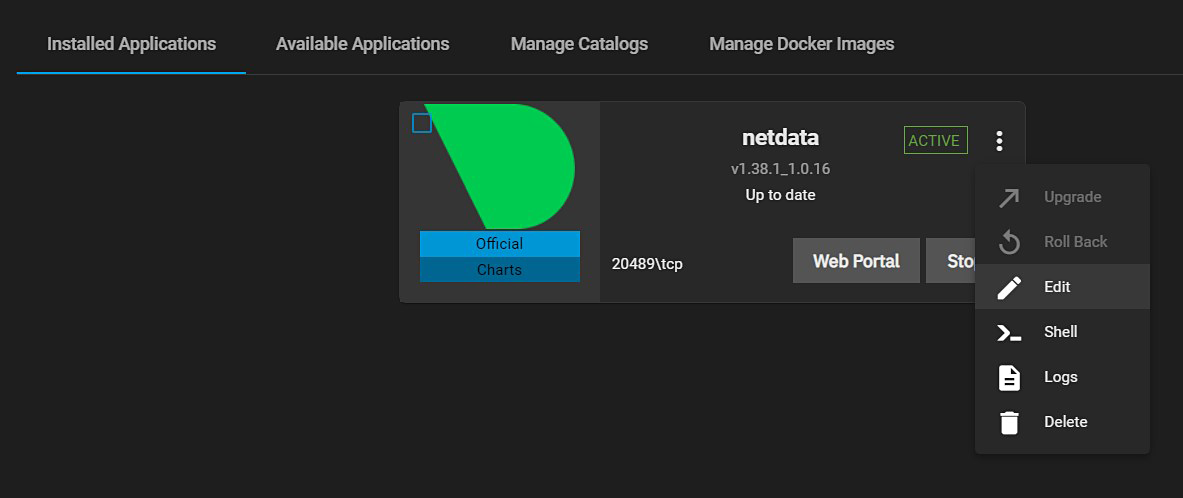Viewport: 1183px width, 498px height.
Task: Select the Installed Applications tab
Action: point(131,44)
